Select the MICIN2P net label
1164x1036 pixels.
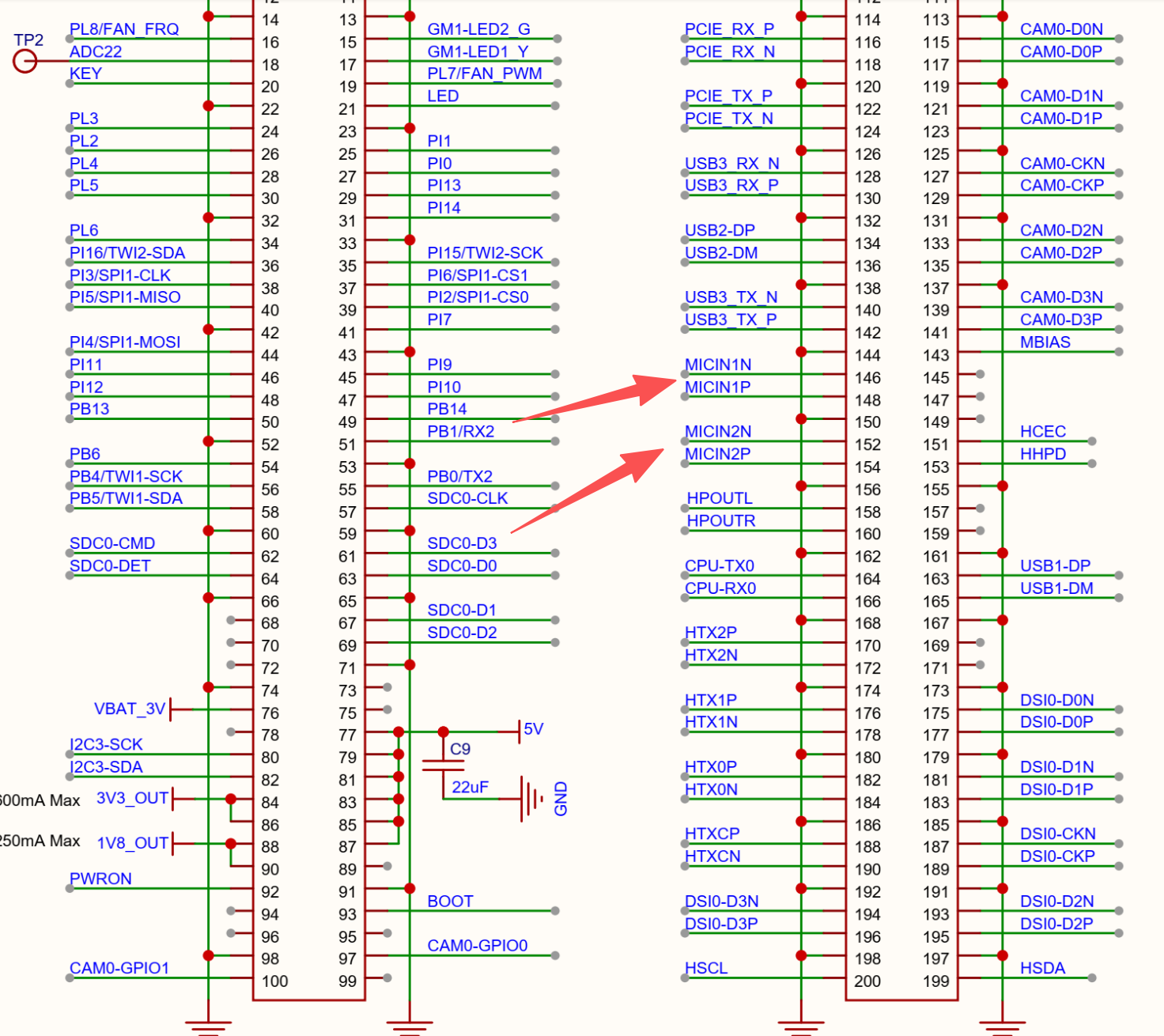pos(717,454)
